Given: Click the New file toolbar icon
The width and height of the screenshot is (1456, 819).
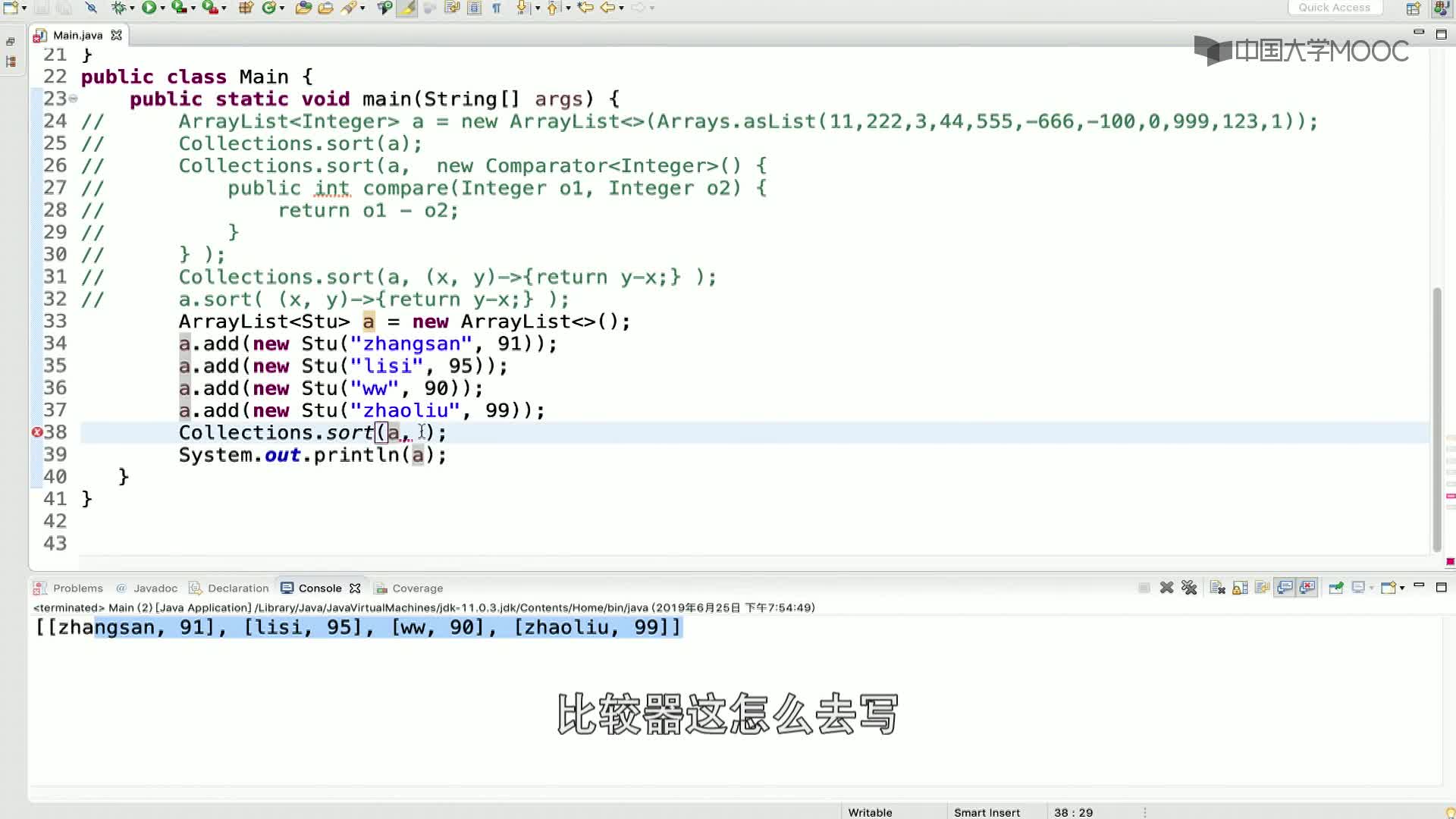Looking at the screenshot, I should point(11,8).
